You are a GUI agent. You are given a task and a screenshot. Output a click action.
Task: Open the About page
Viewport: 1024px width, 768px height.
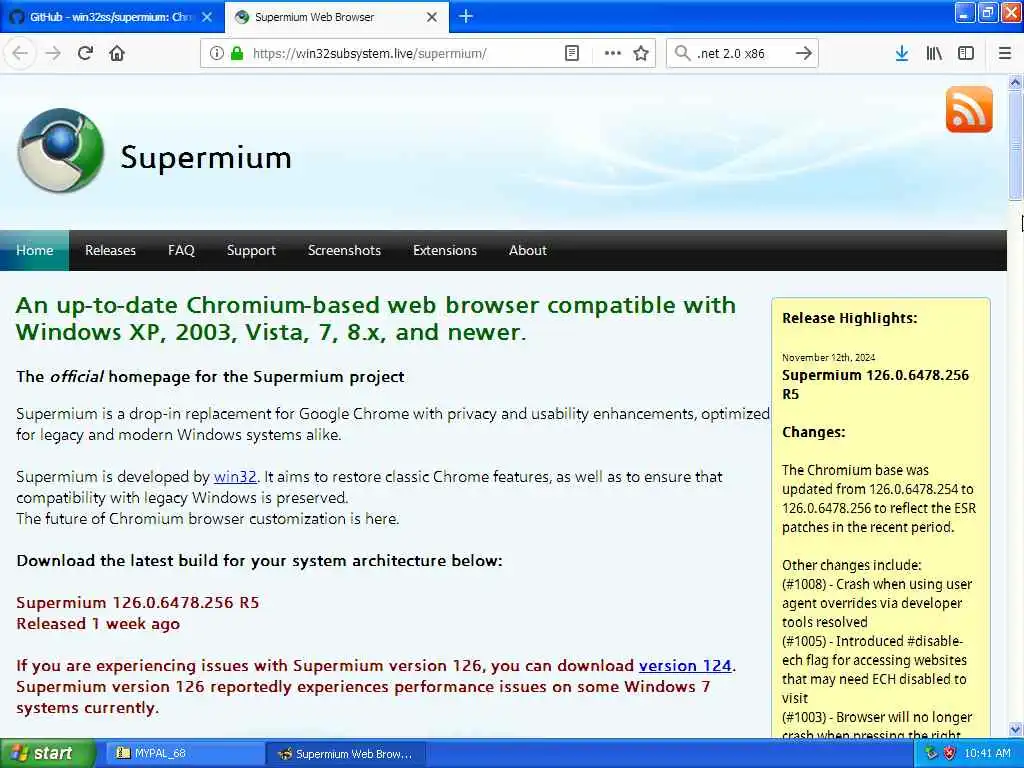tap(528, 250)
